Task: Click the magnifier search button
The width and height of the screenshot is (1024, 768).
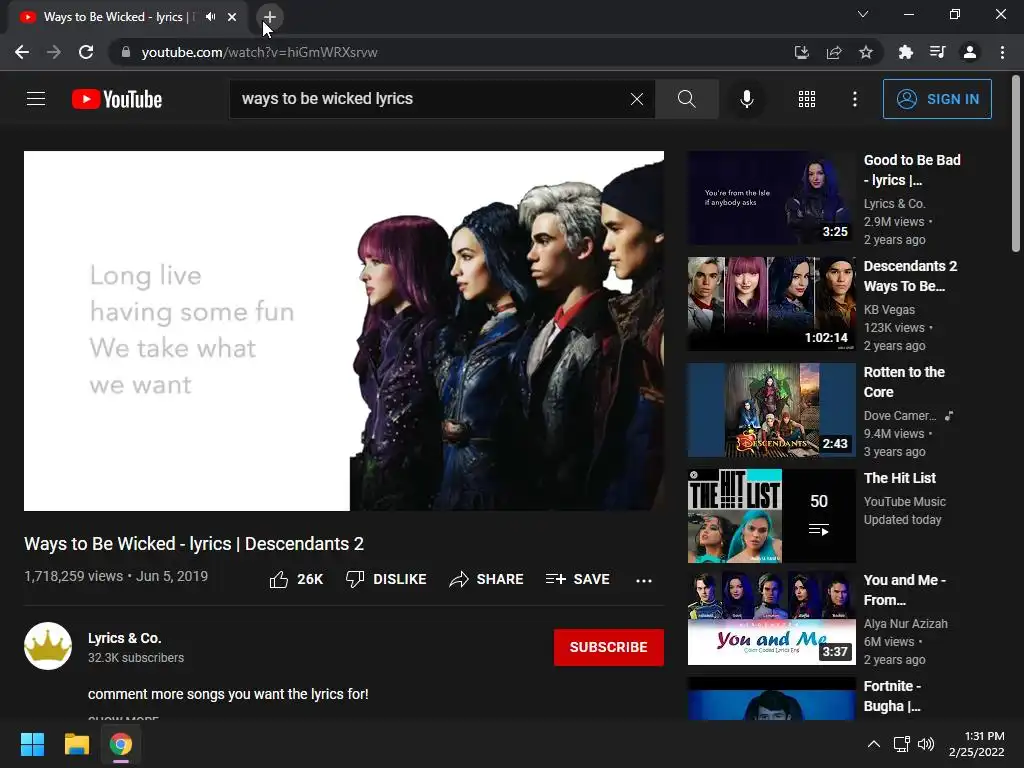Action: (x=686, y=99)
